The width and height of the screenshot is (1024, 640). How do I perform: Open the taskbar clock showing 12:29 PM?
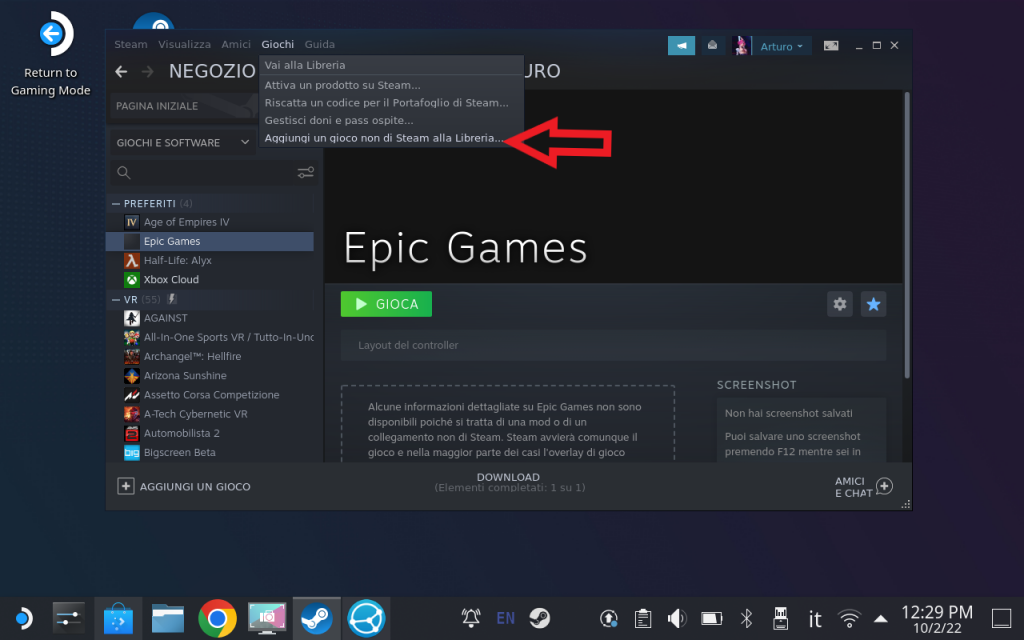point(936,618)
